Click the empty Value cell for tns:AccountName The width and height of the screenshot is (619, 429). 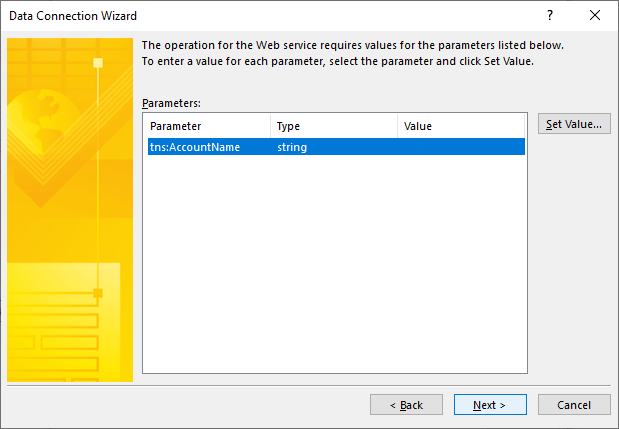tap(460, 147)
